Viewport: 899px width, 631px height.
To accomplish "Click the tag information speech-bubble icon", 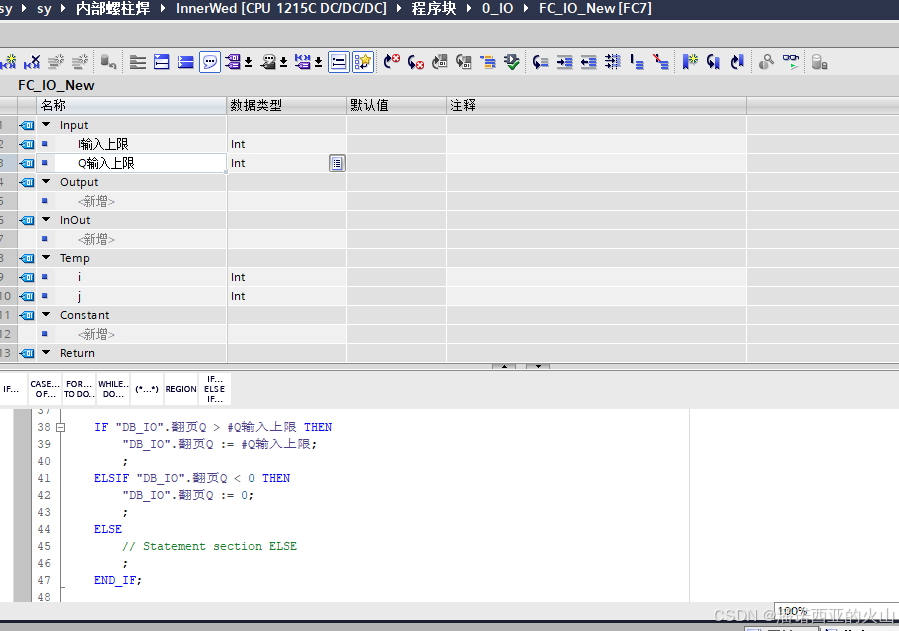I will coord(268,62).
